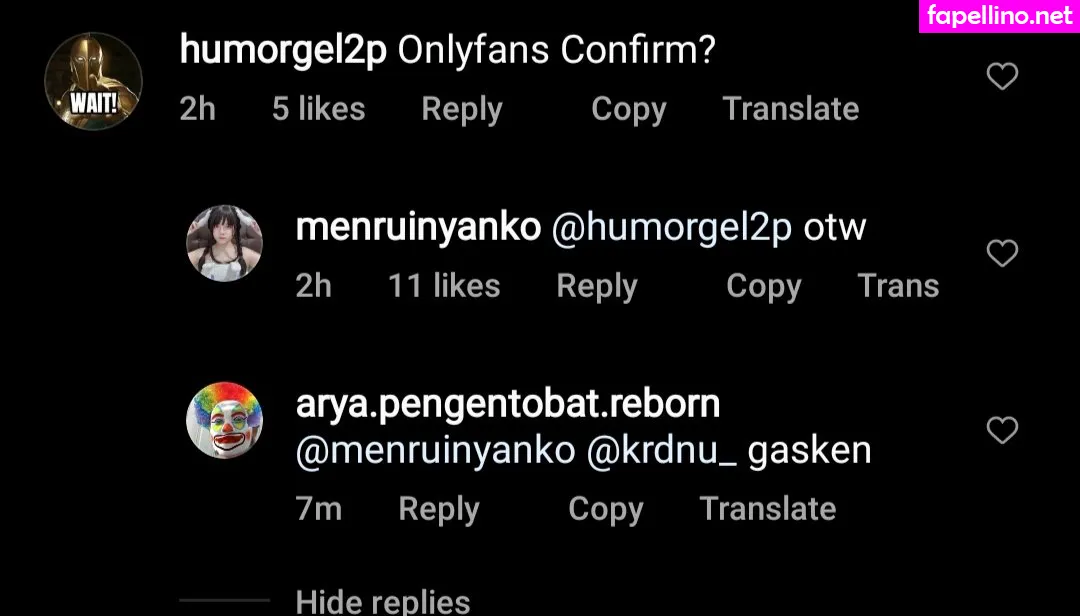This screenshot has height=616, width=1080.
Task: Reply to arya.pengentobat.reborn's comment
Action: pos(438,509)
